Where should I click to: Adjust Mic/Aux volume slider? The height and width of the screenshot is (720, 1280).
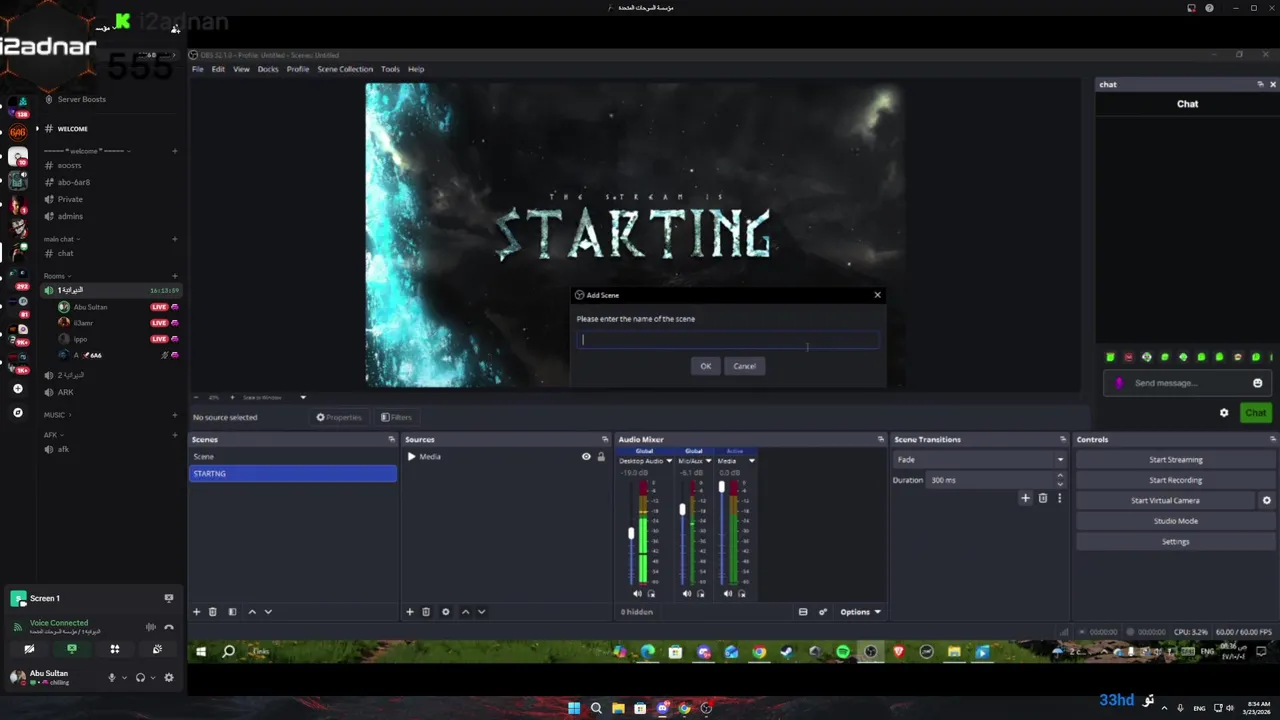coord(683,510)
